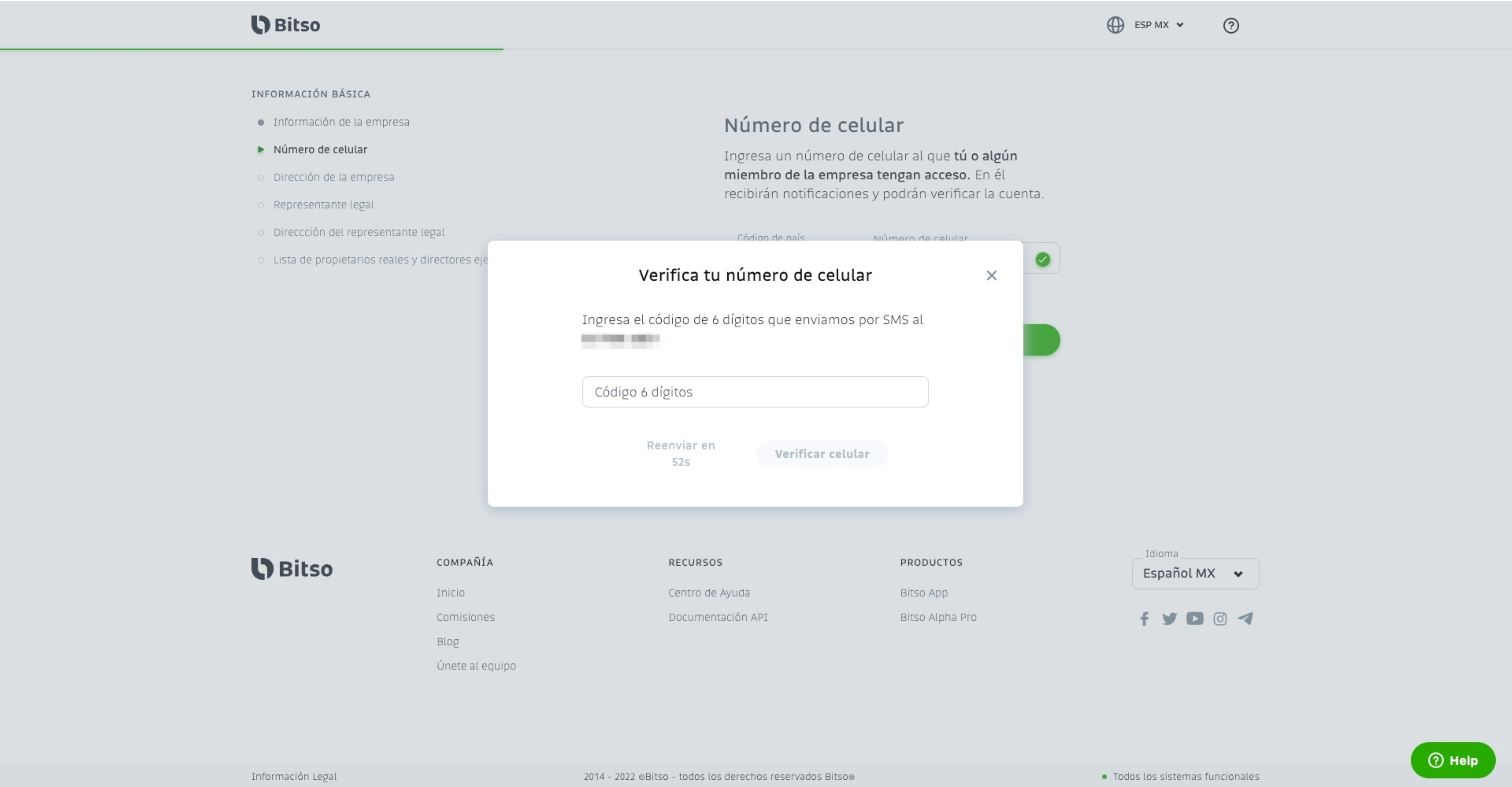The width and height of the screenshot is (1512, 787).
Task: Open the Centro de Ayuda link
Action: click(x=709, y=593)
